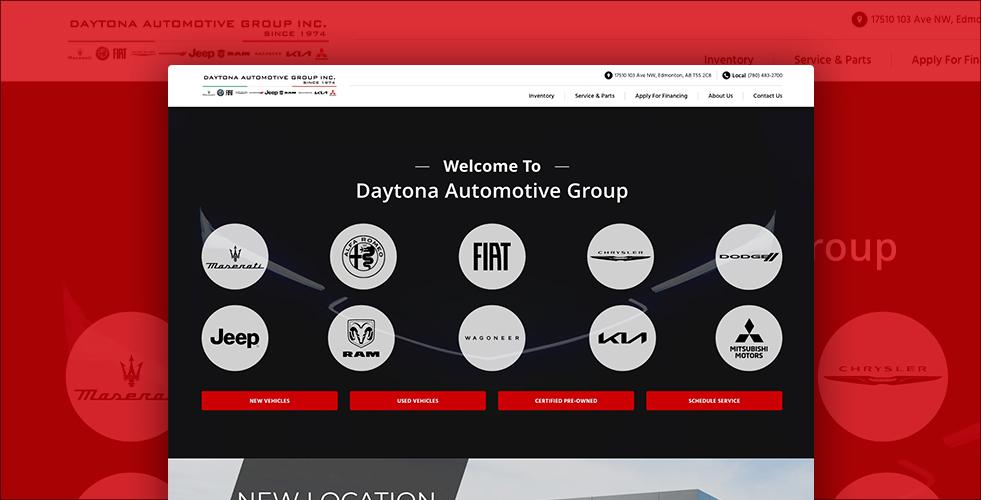The width and height of the screenshot is (981, 500).
Task: Click the red background location pin icon
Action: point(859,19)
